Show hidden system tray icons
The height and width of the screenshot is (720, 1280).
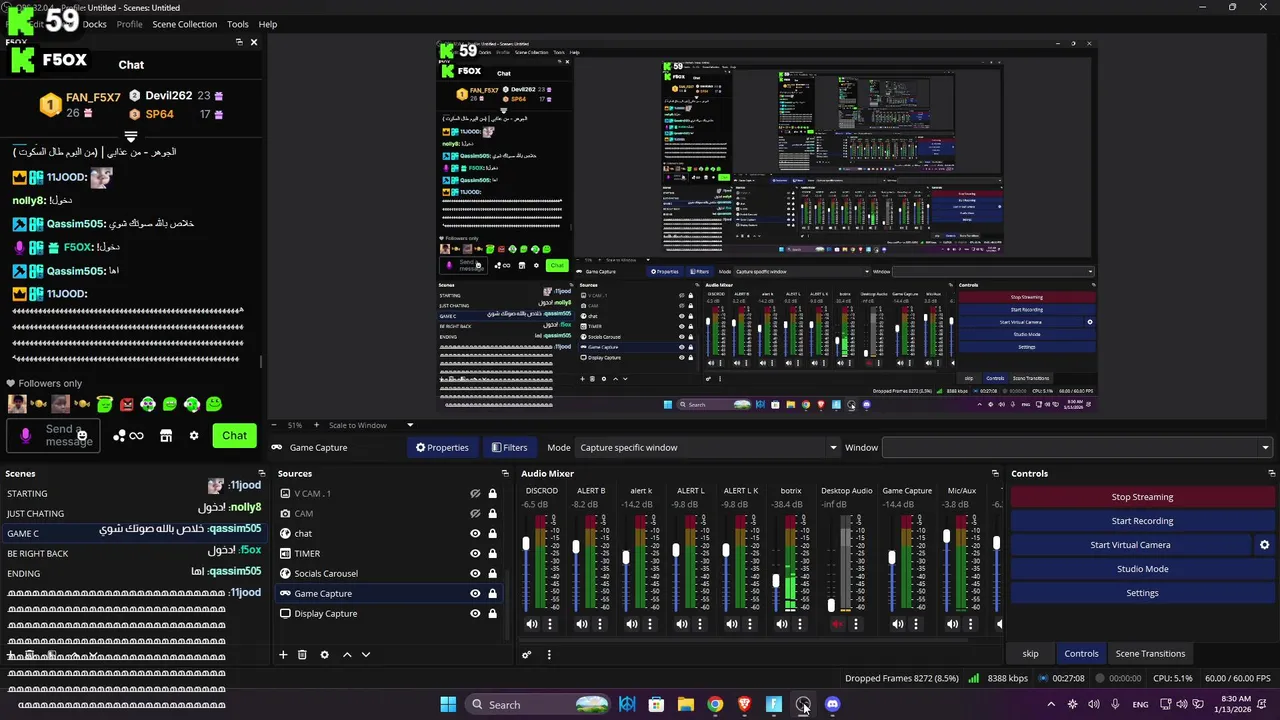1050,704
